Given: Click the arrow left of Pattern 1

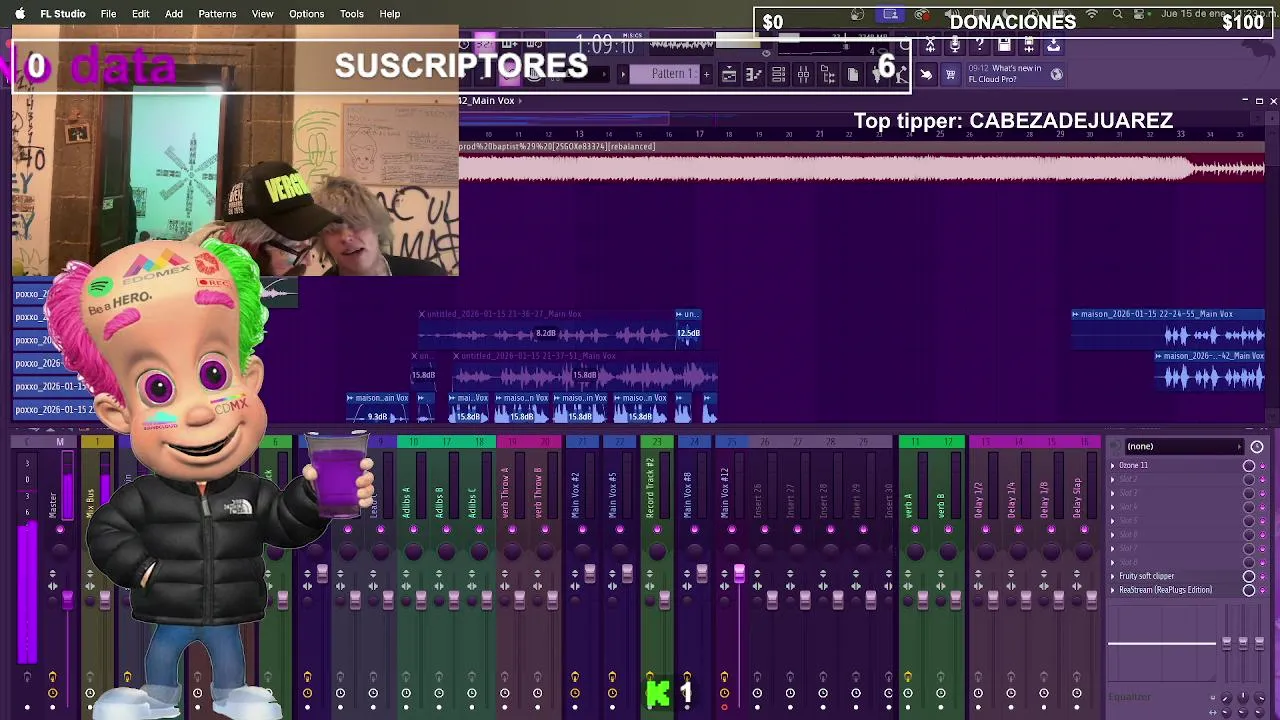Looking at the screenshot, I should 623,74.
